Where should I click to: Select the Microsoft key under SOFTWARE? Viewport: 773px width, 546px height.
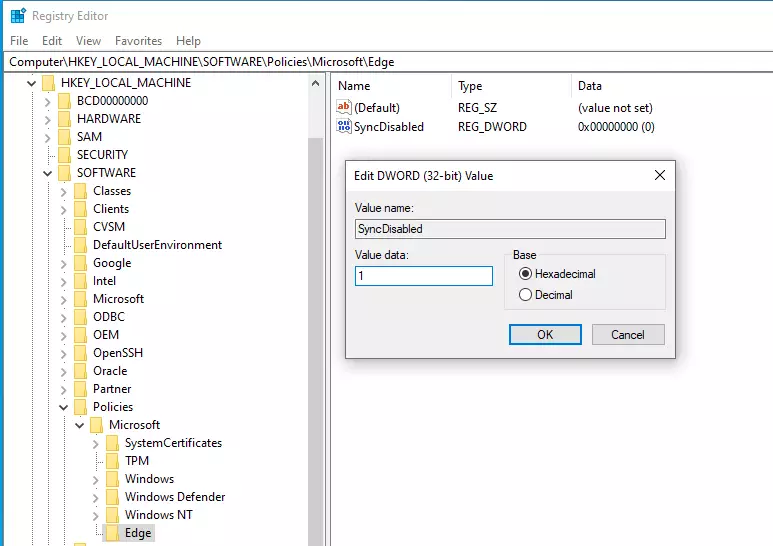coord(118,299)
